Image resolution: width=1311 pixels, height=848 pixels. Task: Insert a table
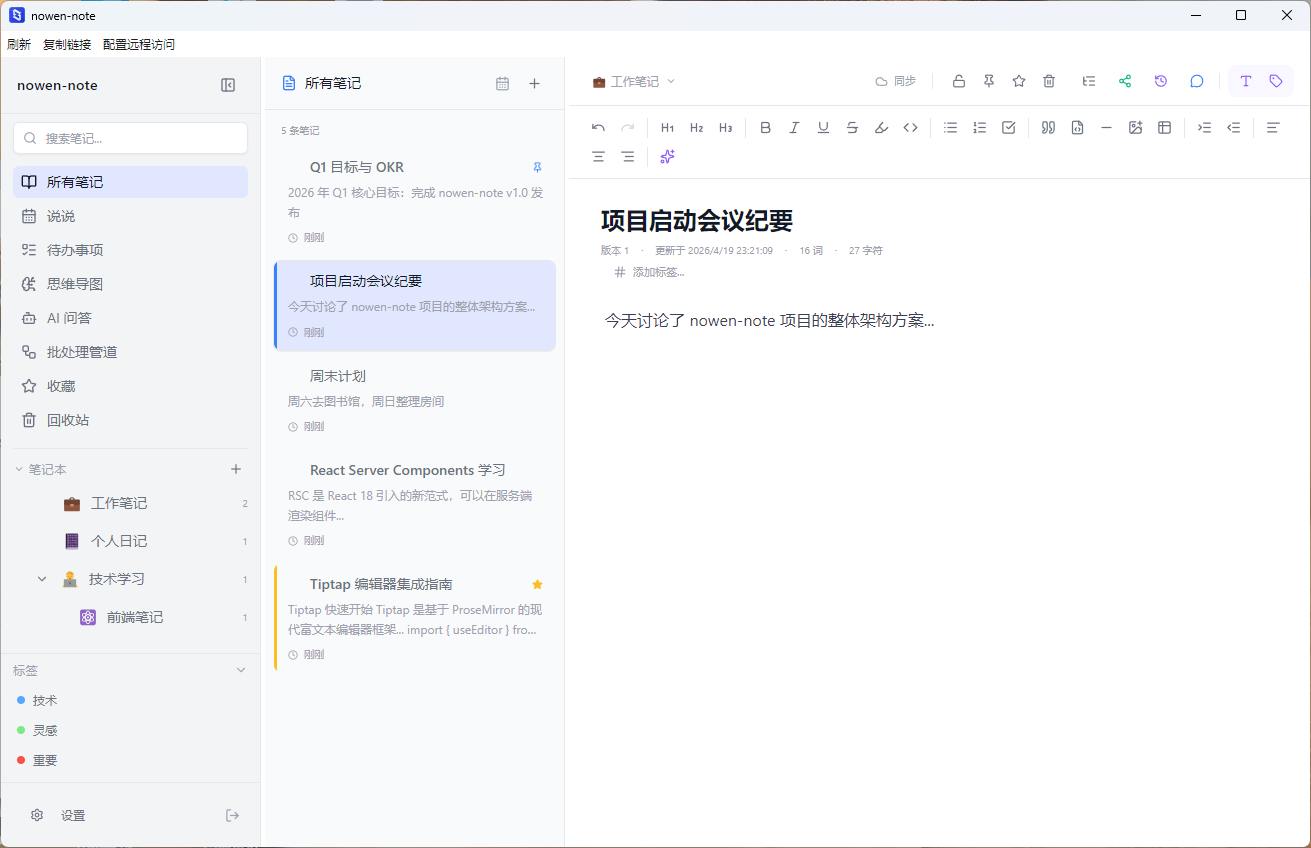click(x=1164, y=128)
